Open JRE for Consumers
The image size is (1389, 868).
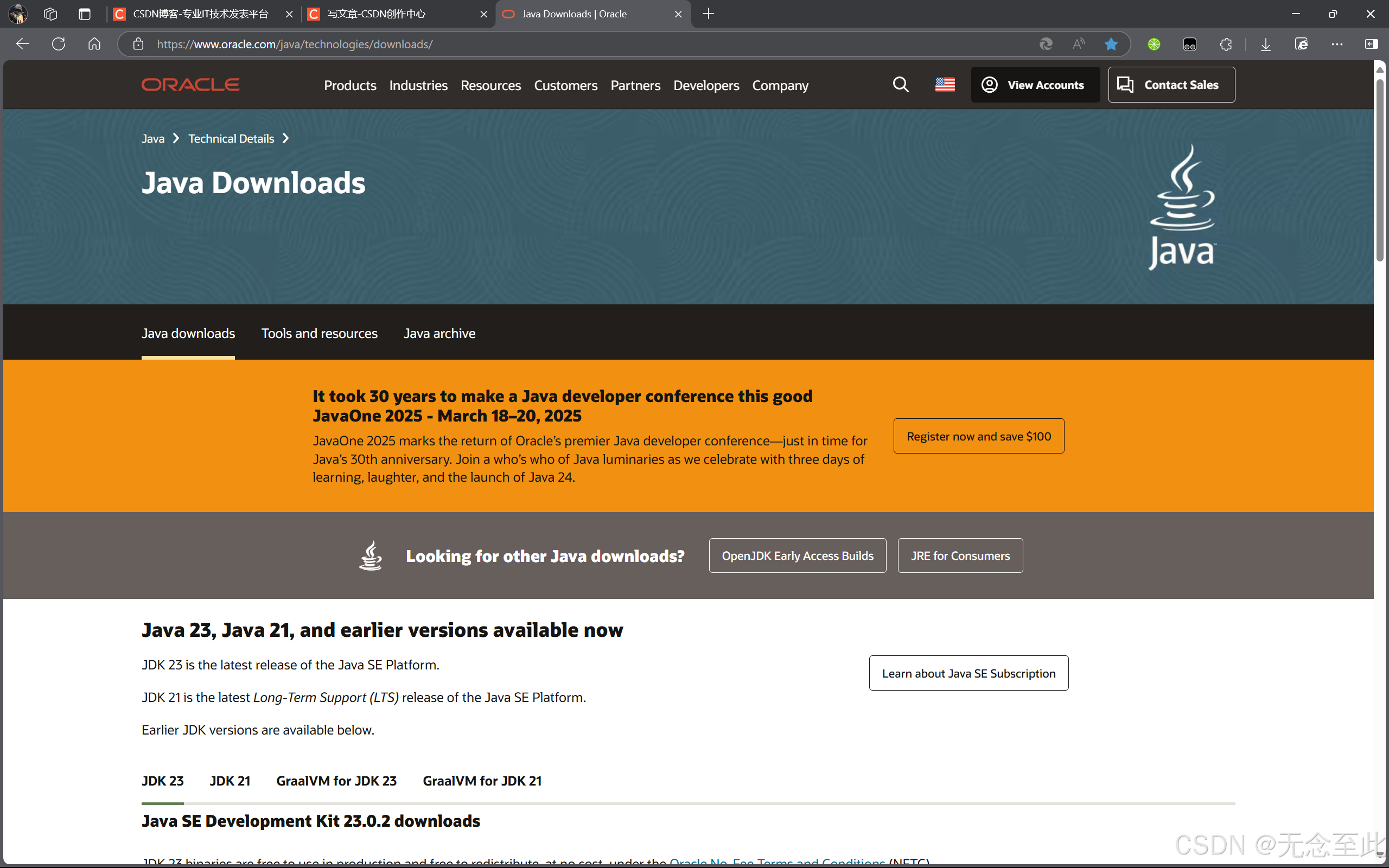tap(960, 556)
